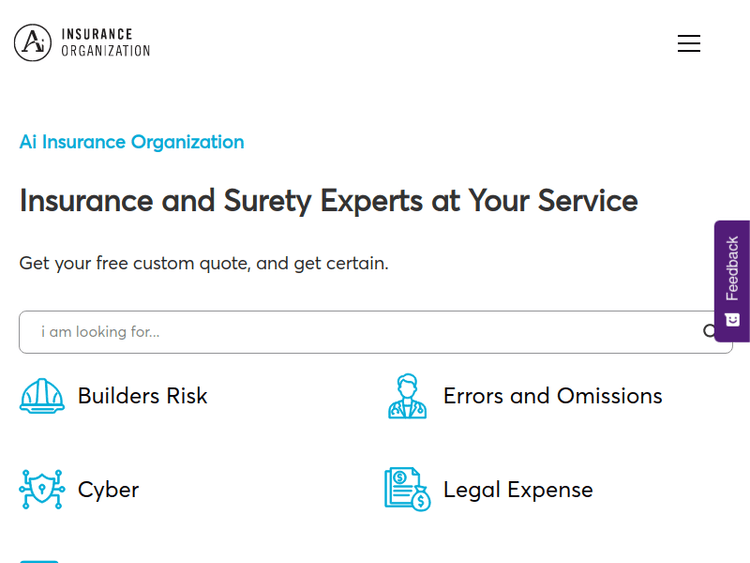The width and height of the screenshot is (750, 563).
Task: Click the Errors and Omissions person icon
Action: coord(407,396)
